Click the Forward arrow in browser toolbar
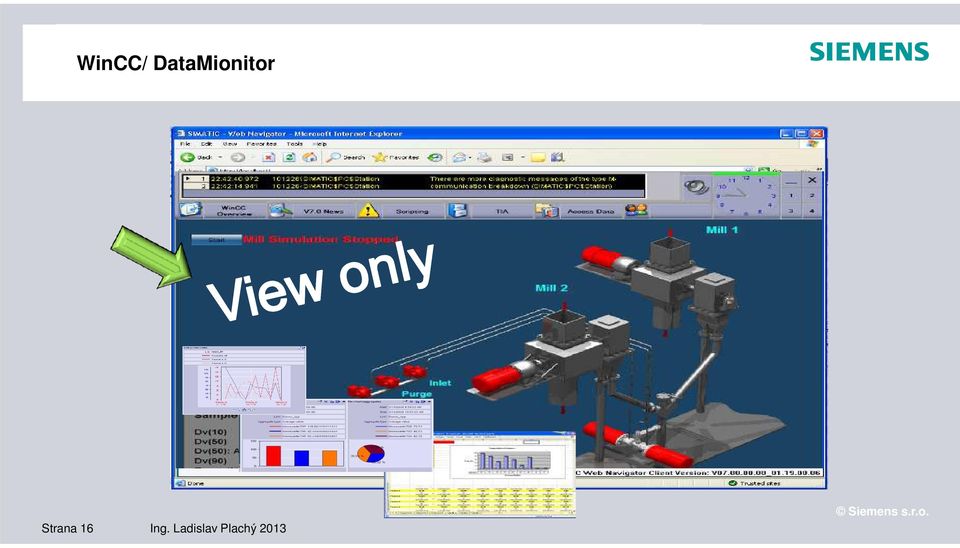This screenshot has height=548, width=960. point(238,157)
